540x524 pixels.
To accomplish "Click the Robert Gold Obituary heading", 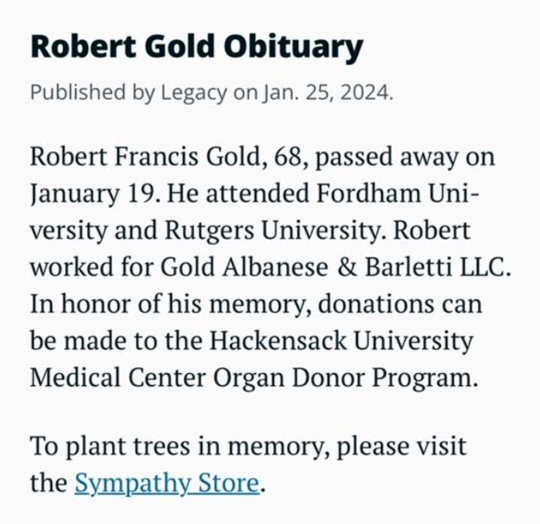I will pos(197,48).
